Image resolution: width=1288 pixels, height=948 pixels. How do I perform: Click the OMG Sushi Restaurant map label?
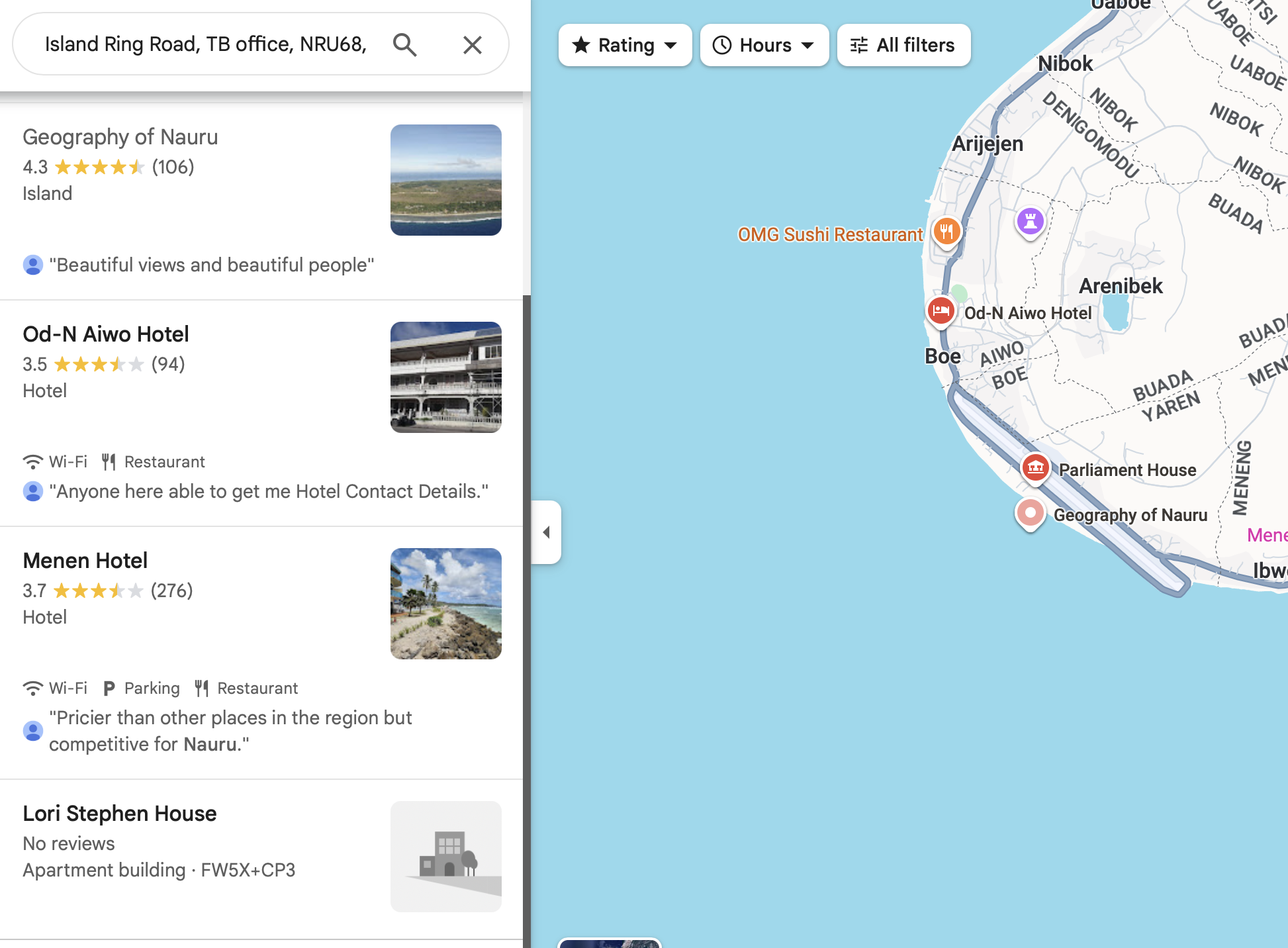click(x=830, y=234)
